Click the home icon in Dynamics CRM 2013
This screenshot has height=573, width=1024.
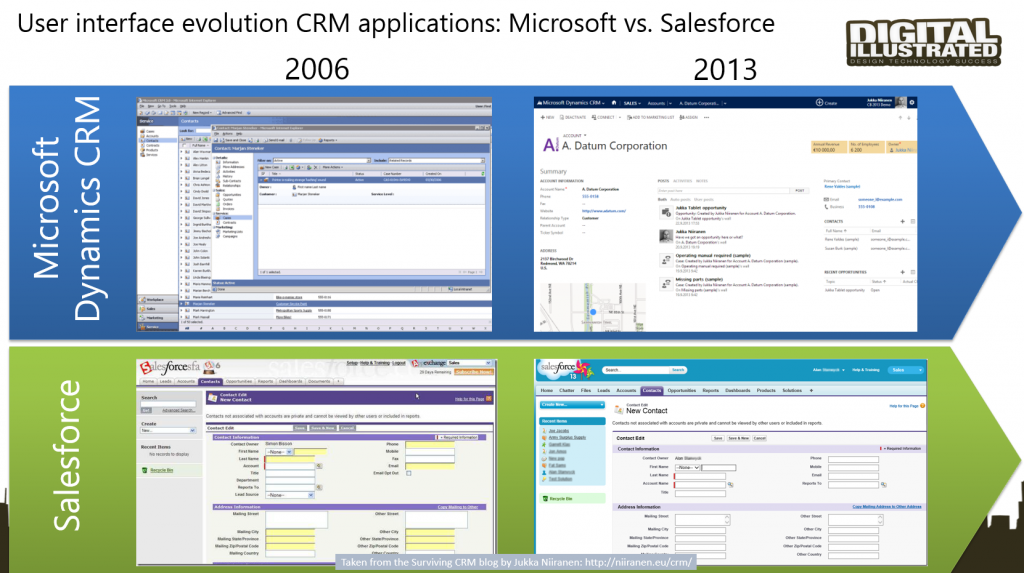pyautogui.click(x=614, y=103)
